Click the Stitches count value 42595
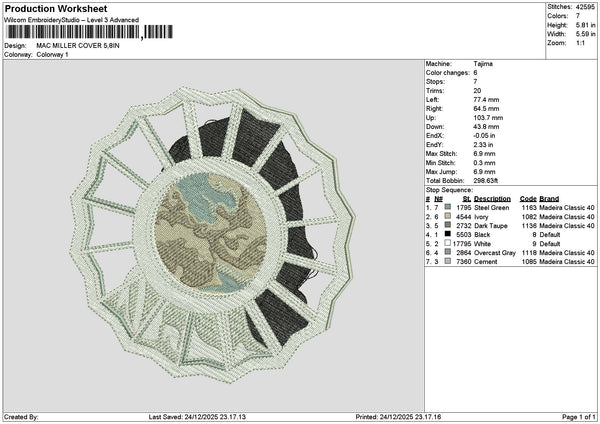 pyautogui.click(x=585, y=7)
